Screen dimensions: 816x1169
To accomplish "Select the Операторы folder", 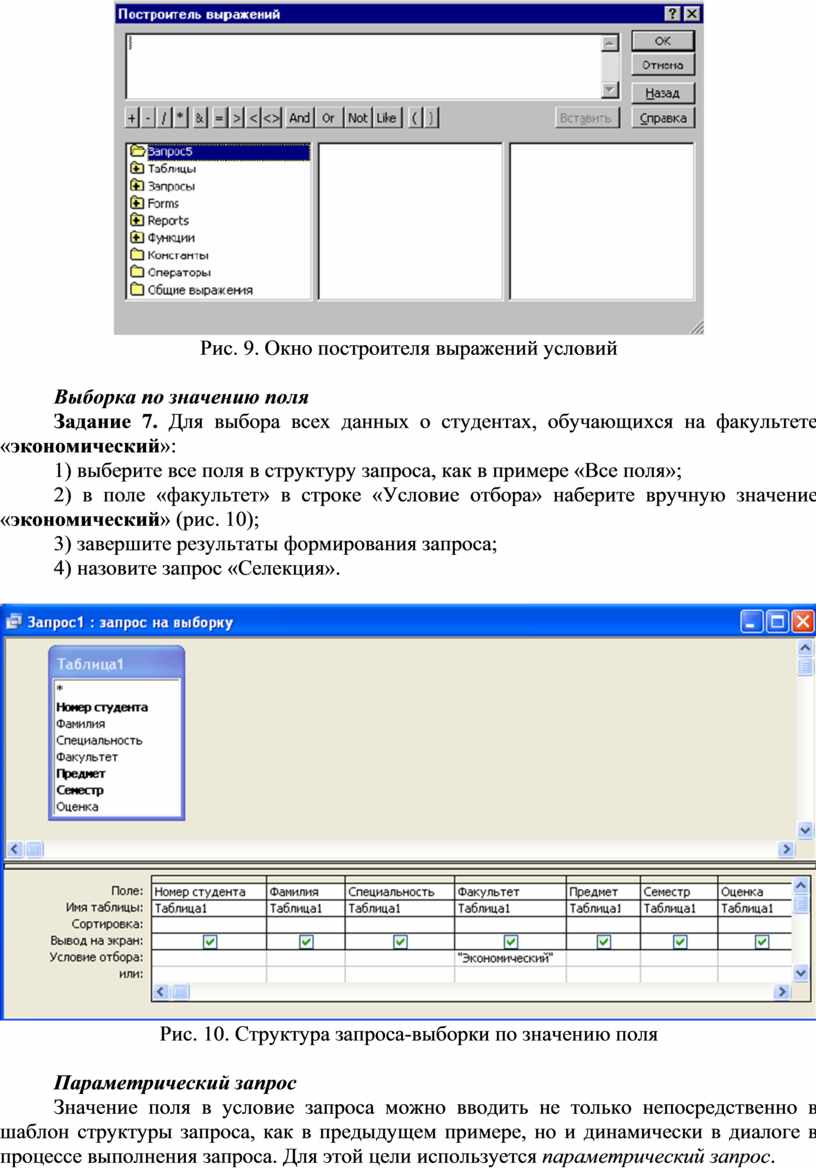I will click(x=171, y=272).
